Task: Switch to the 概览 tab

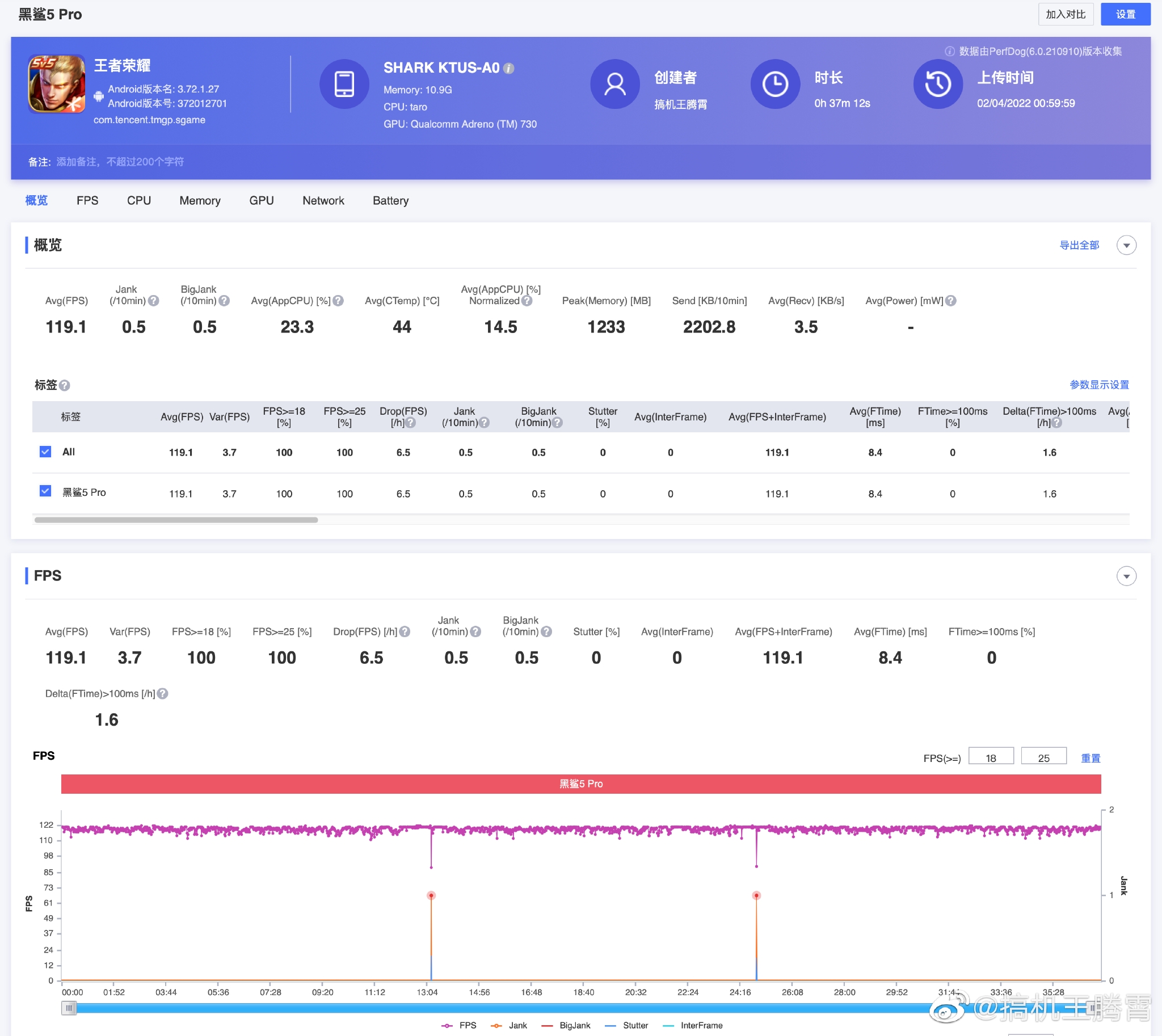Action: 36,200
